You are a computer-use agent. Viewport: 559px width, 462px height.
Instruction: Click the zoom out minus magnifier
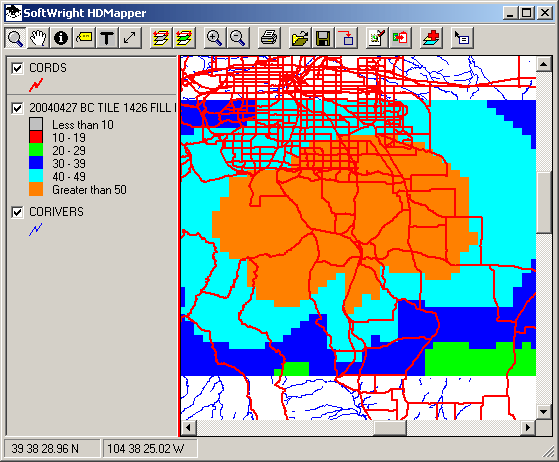(237, 38)
